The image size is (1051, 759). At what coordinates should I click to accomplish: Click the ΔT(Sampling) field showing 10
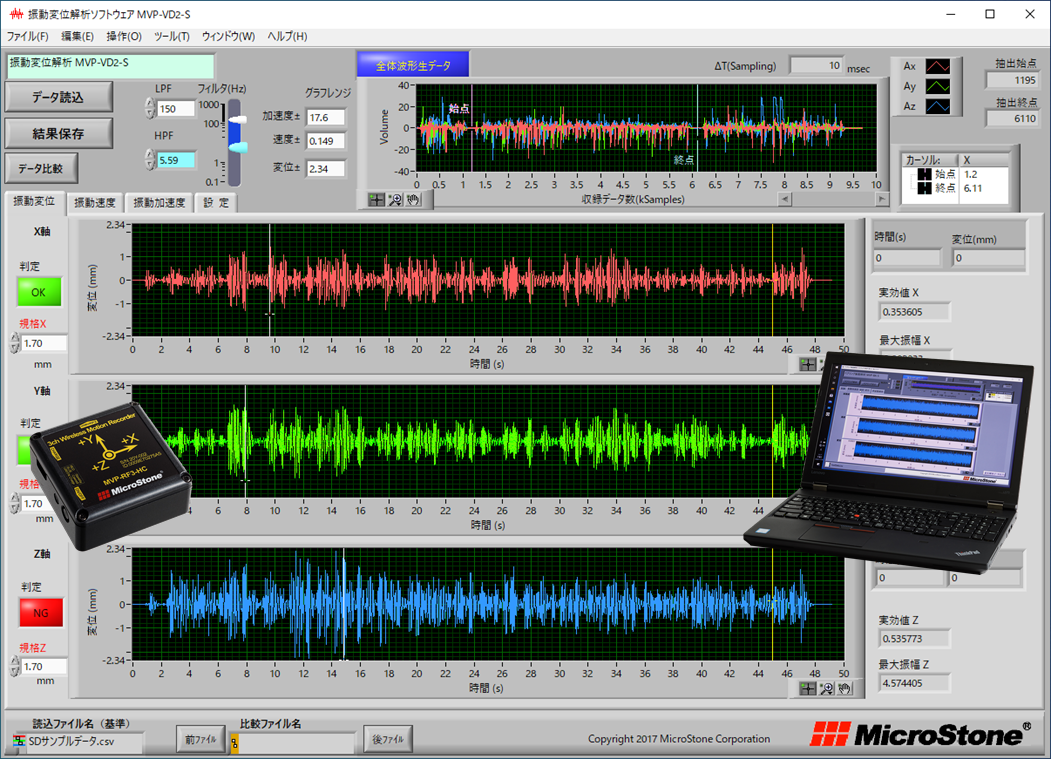pos(816,66)
